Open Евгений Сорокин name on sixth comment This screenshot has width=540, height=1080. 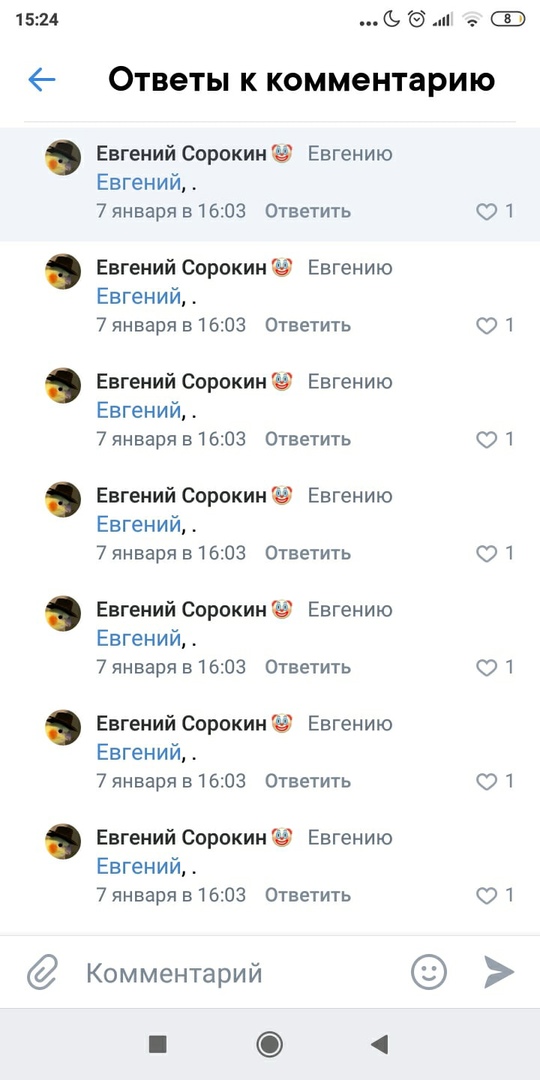(x=180, y=724)
